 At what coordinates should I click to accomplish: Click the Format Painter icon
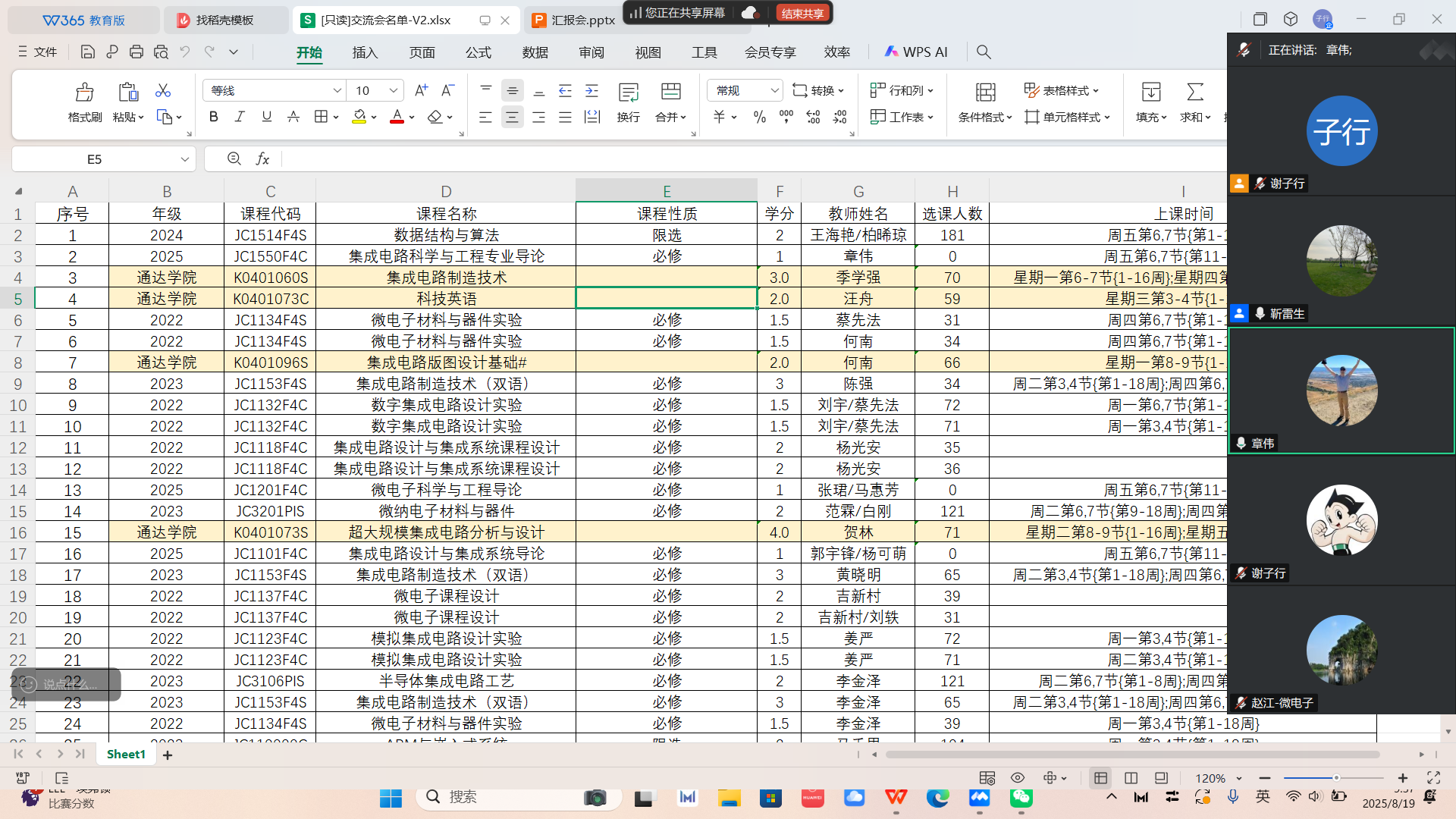[84, 93]
